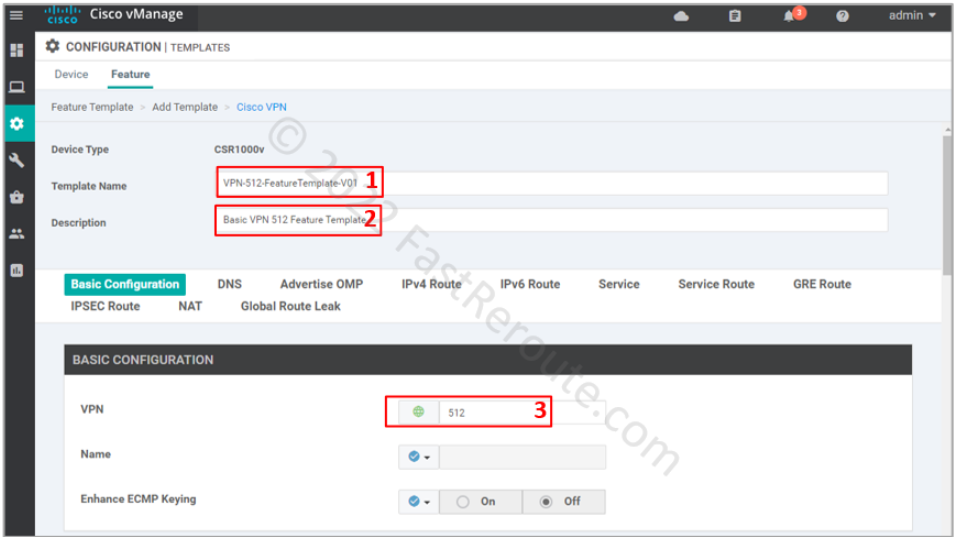
Task: Switch to the Device tab
Action: click(71, 74)
